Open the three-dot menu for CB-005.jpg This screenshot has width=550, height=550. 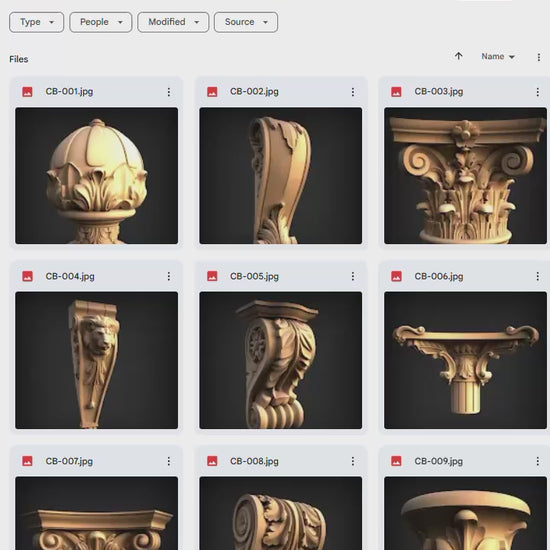pos(353,276)
